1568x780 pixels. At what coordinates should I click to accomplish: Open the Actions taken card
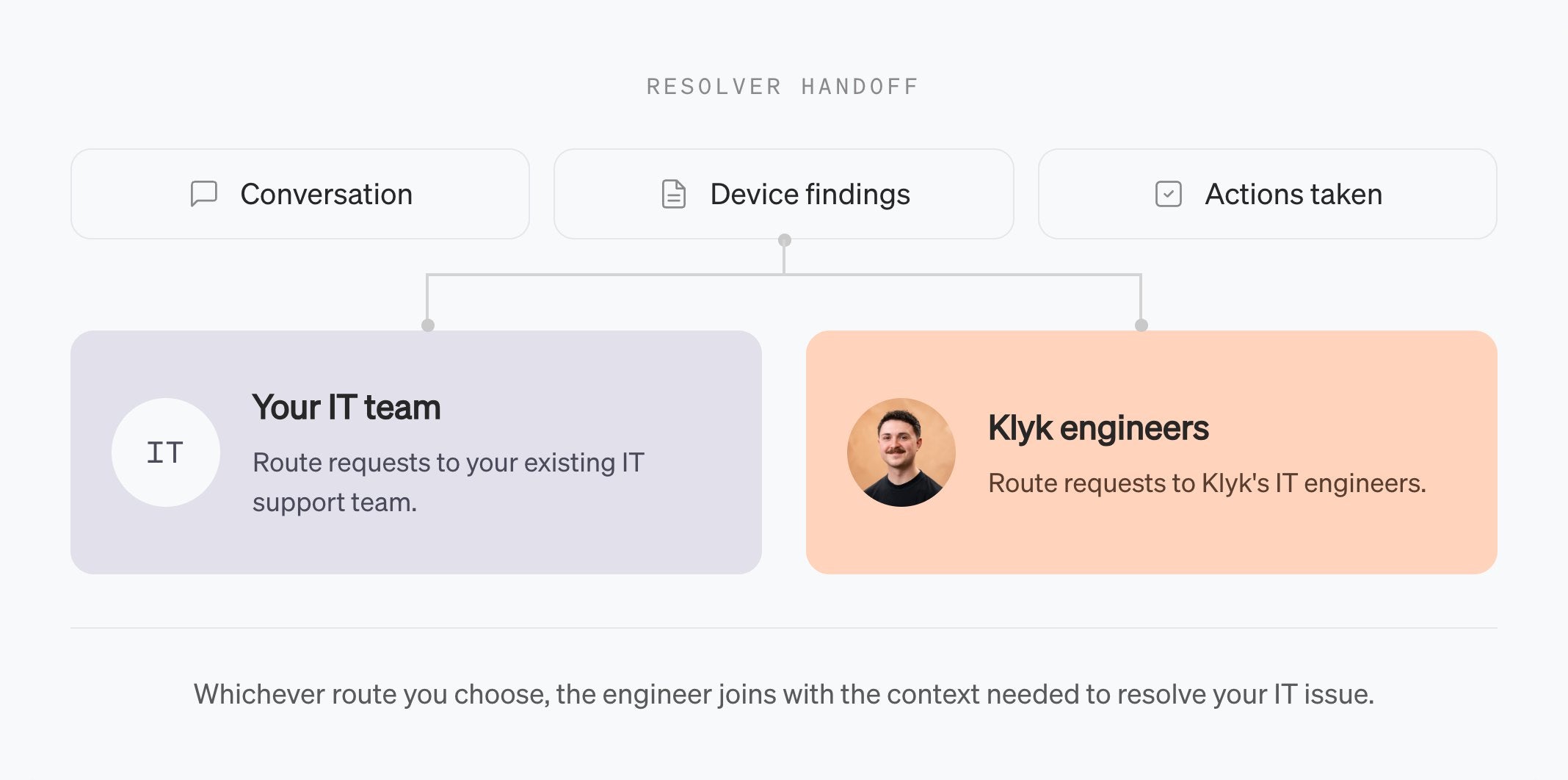tap(1268, 194)
